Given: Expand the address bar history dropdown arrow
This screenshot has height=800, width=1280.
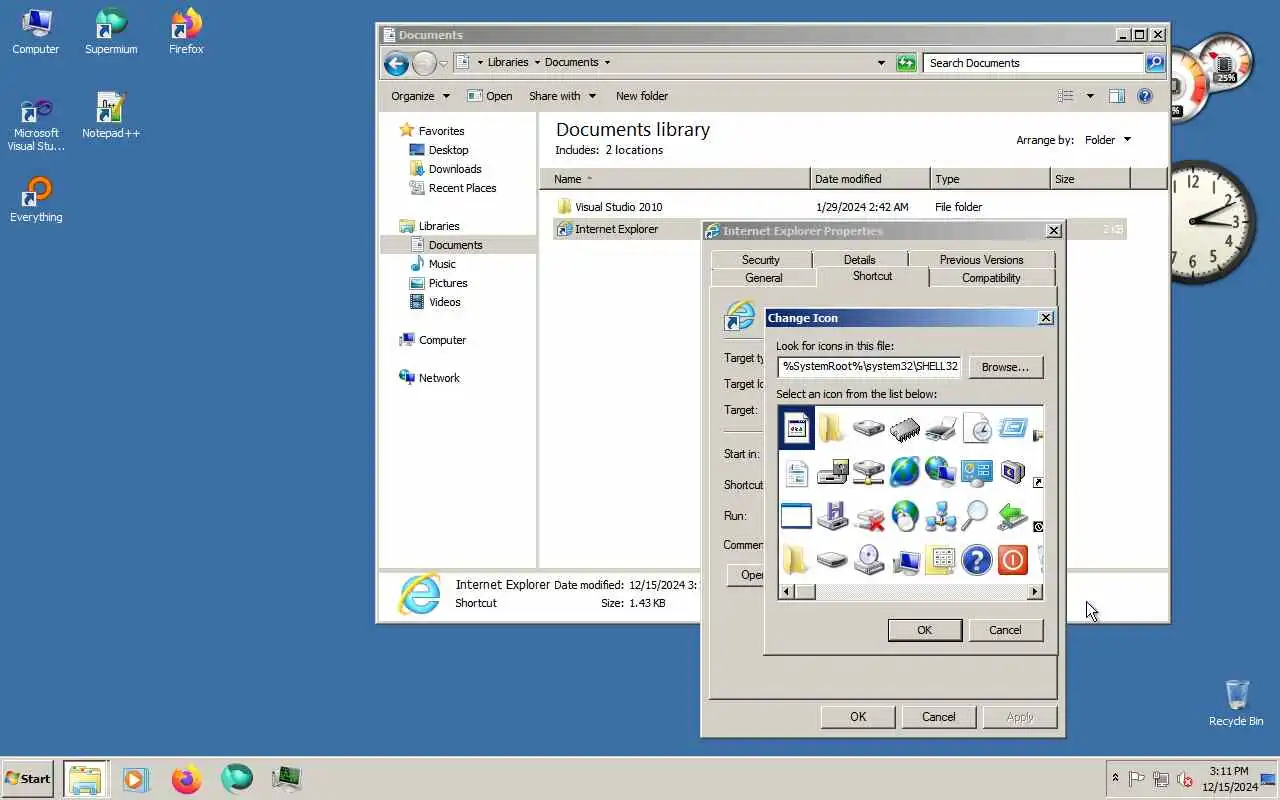Looking at the screenshot, I should pyautogui.click(x=881, y=63).
